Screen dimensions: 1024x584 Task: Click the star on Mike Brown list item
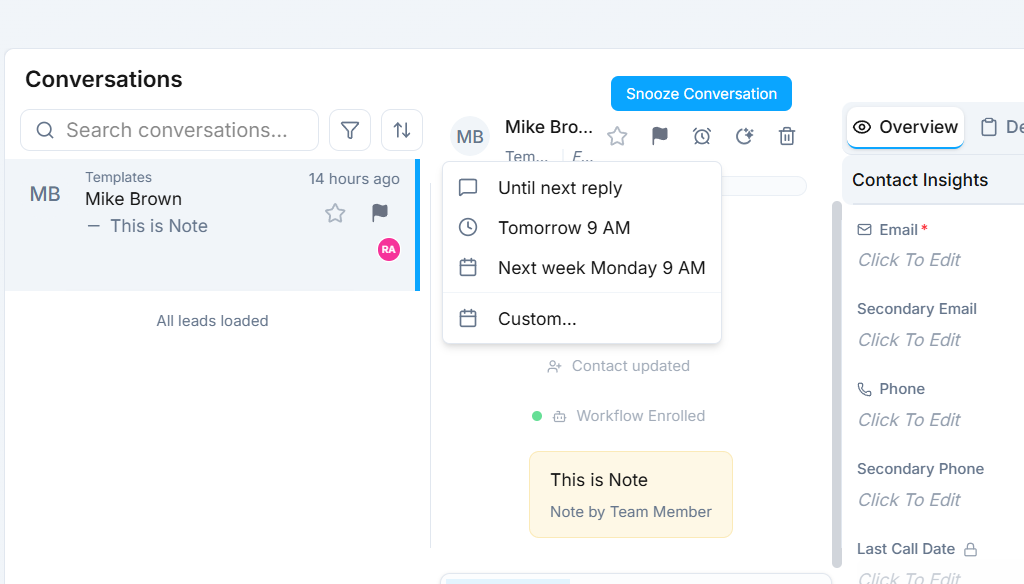pyautogui.click(x=335, y=213)
